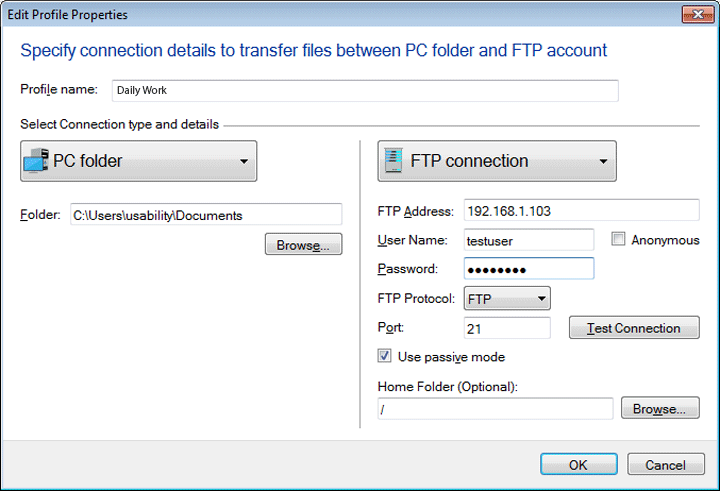
Task: Open the FTP Protocol combo box
Action: coord(508,298)
